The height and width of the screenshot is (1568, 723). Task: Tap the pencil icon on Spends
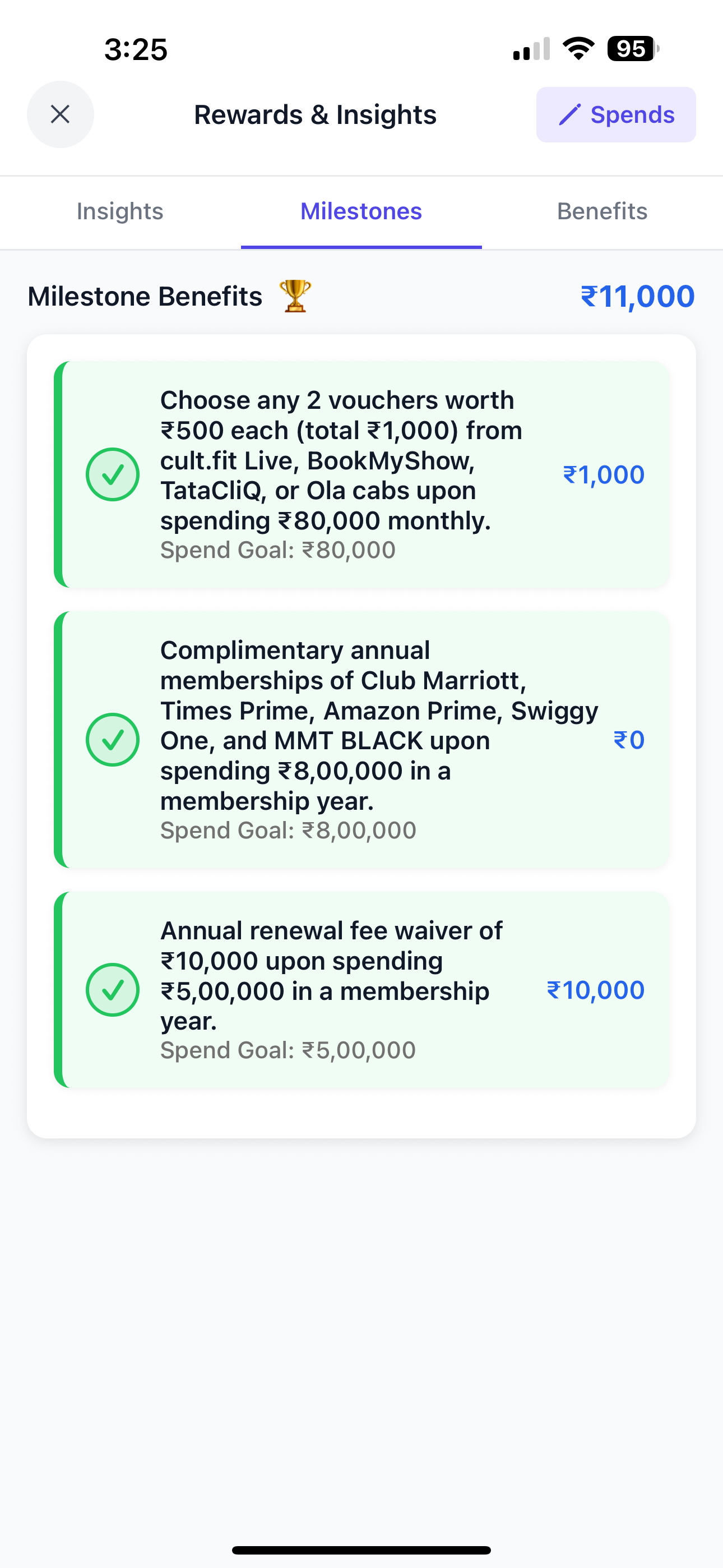[x=569, y=114]
